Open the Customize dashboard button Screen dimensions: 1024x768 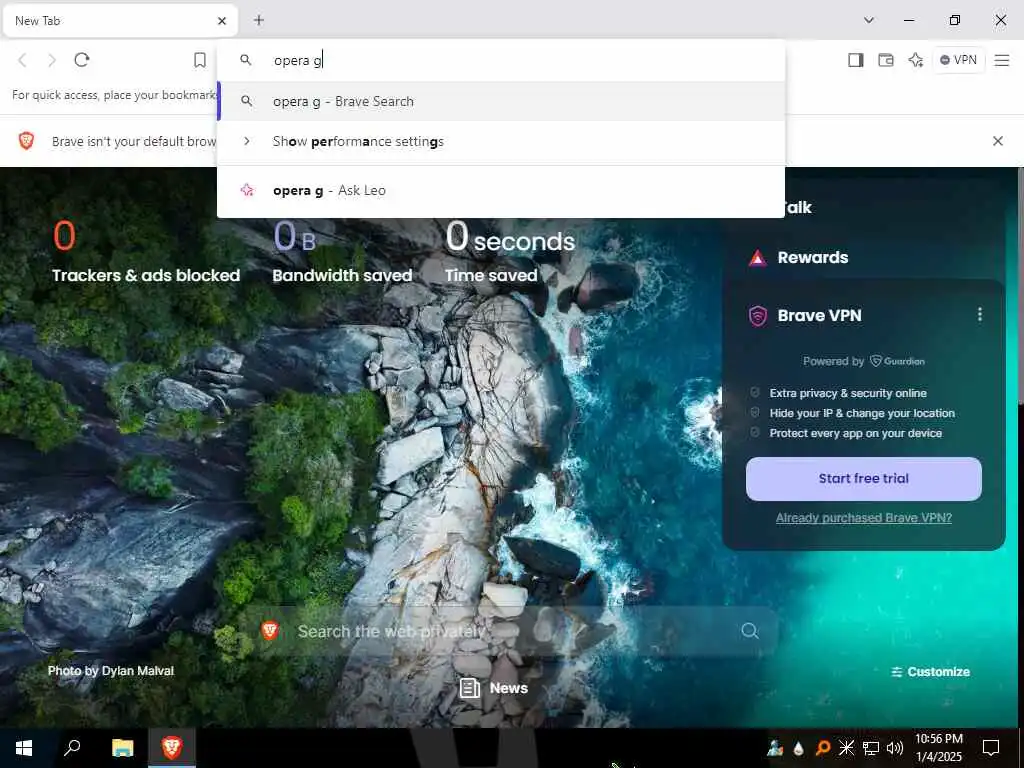(x=931, y=671)
